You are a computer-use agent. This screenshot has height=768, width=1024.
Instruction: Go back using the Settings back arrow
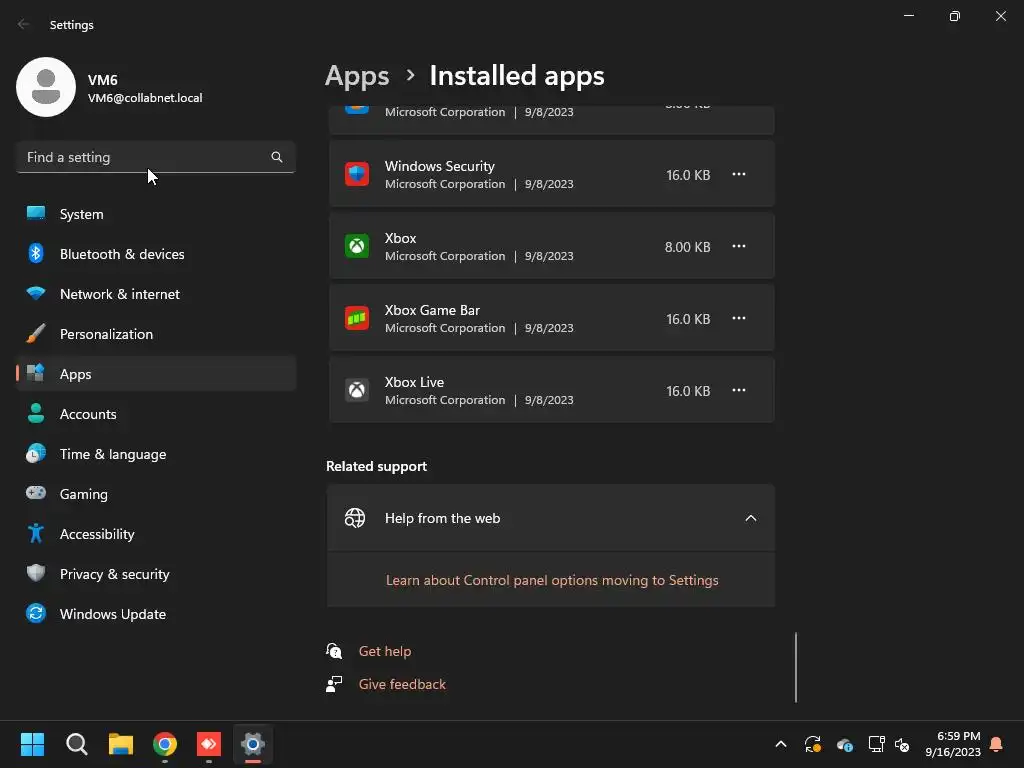pyautogui.click(x=24, y=24)
